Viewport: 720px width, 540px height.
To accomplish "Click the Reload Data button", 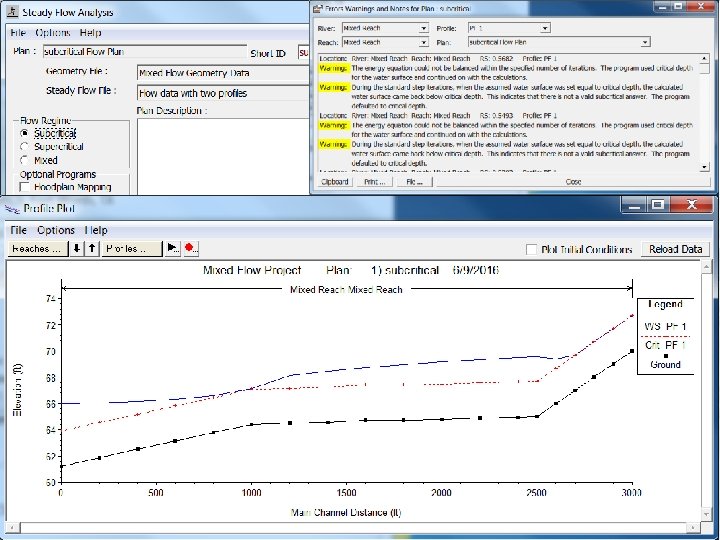I will point(675,249).
